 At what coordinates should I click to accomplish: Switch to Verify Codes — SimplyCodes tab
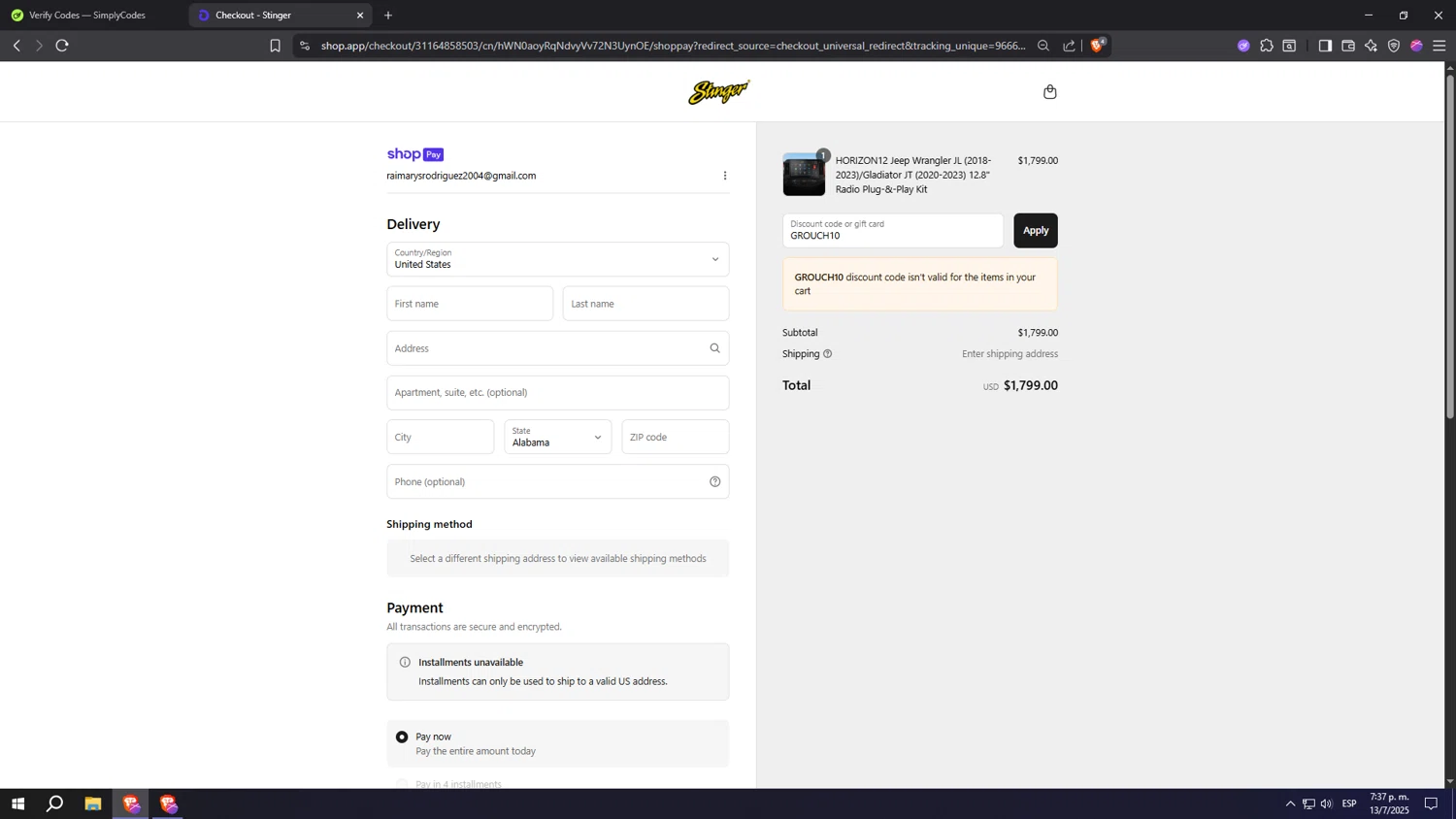click(93, 16)
